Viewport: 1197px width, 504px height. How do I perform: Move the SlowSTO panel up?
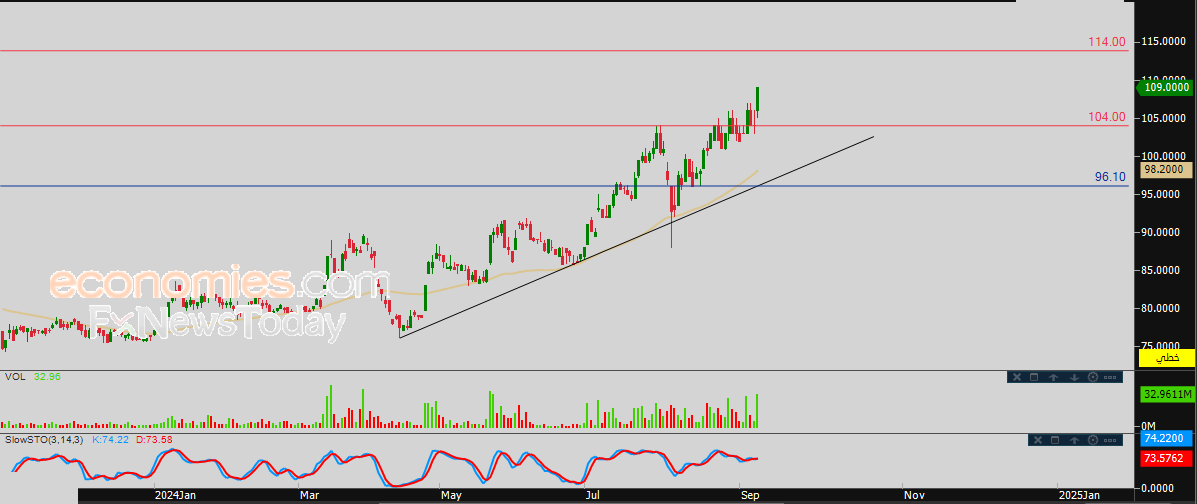tap(1074, 440)
